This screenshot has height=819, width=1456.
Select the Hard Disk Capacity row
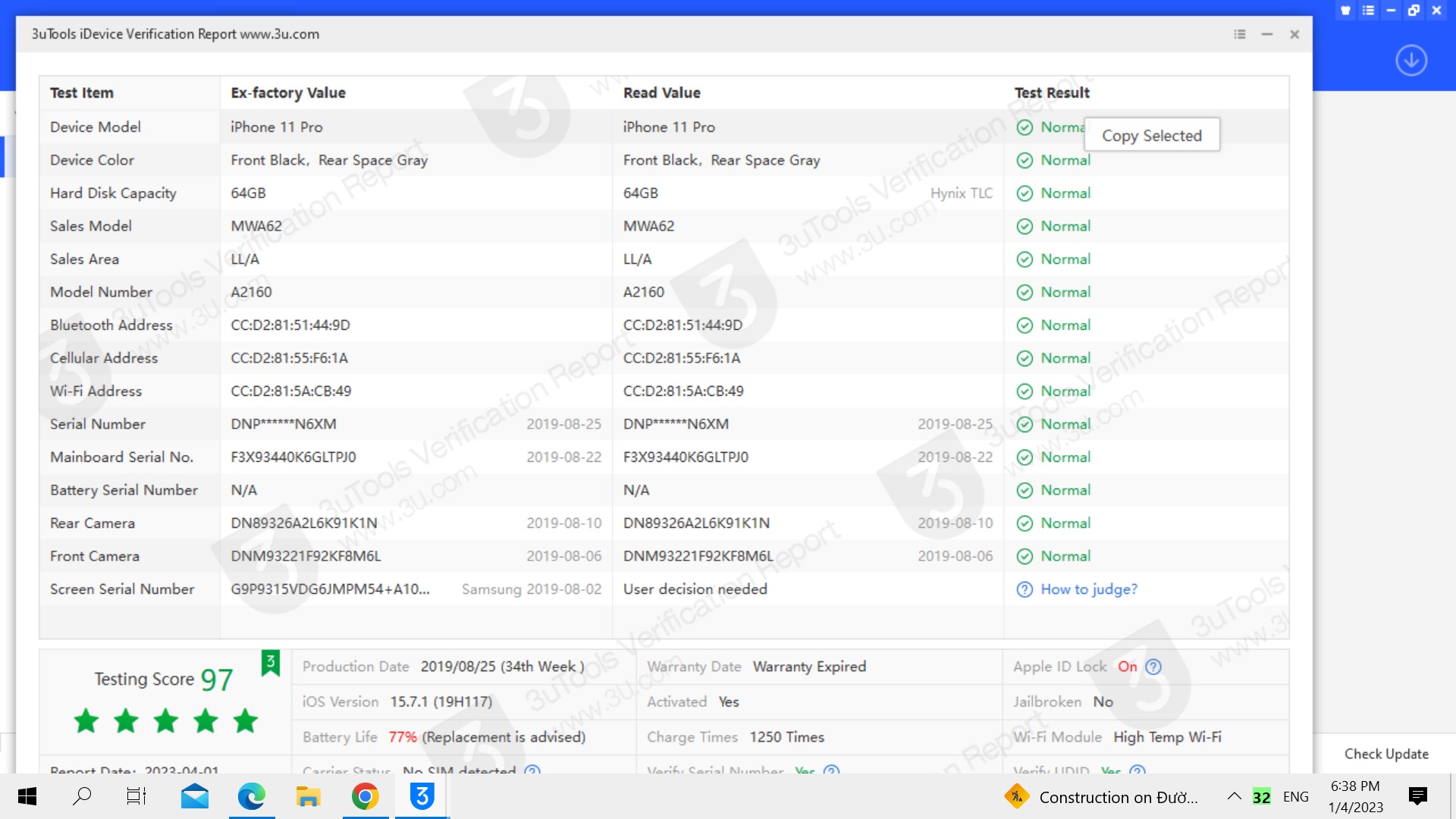113,193
